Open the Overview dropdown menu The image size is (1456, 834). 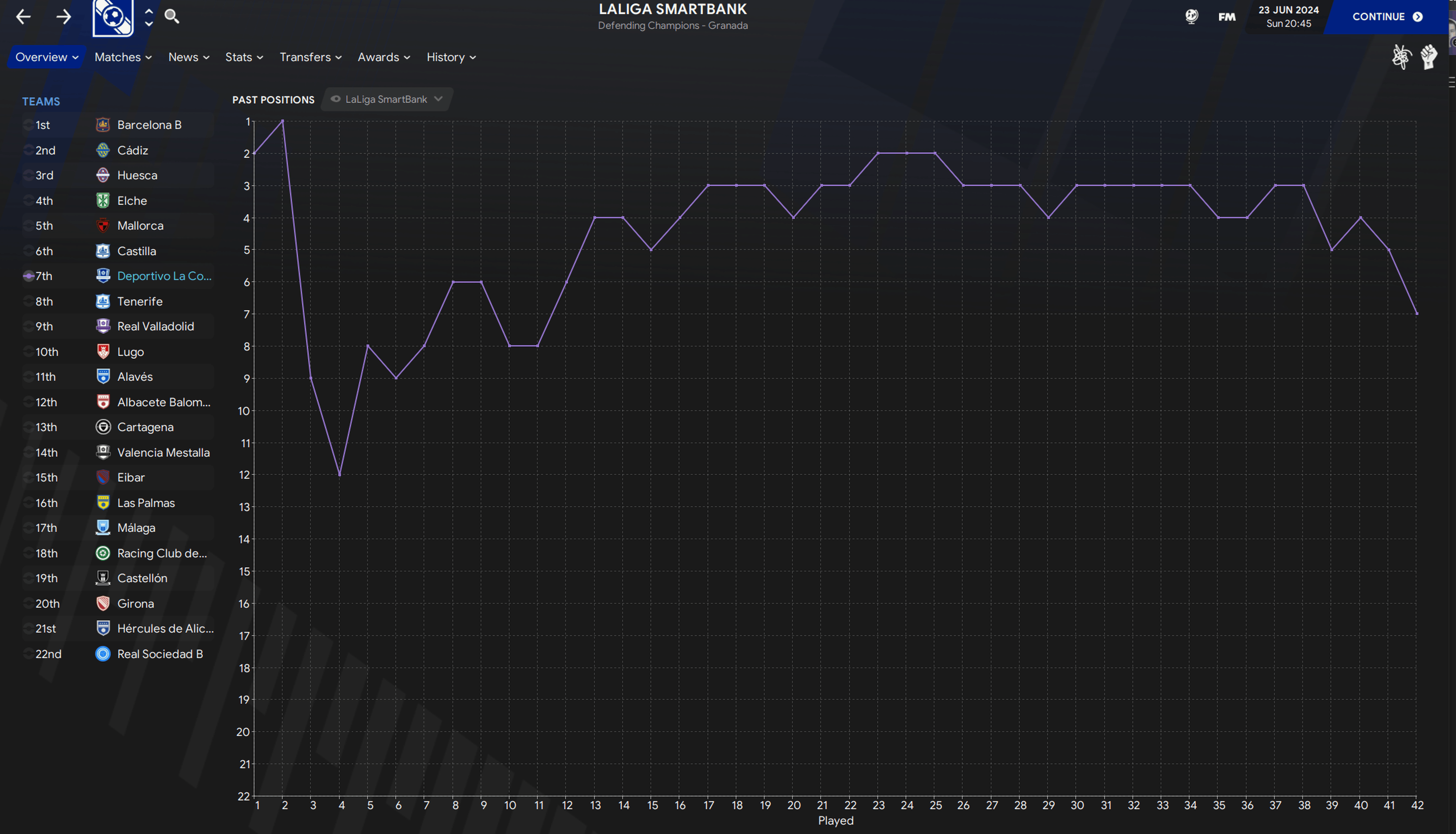tap(47, 57)
